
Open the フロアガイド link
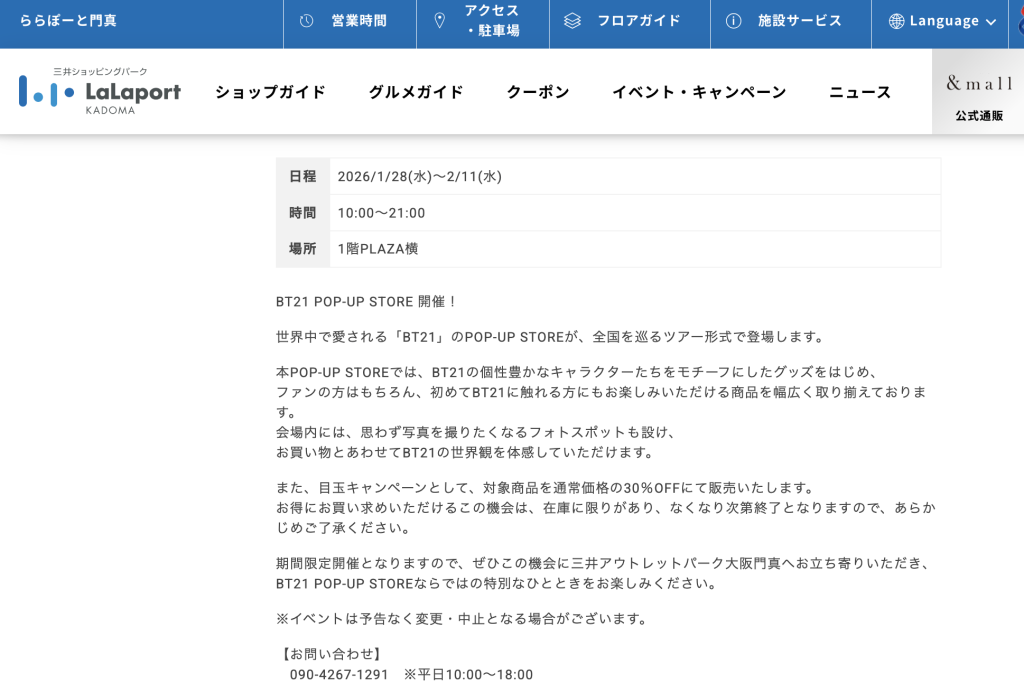pos(639,21)
